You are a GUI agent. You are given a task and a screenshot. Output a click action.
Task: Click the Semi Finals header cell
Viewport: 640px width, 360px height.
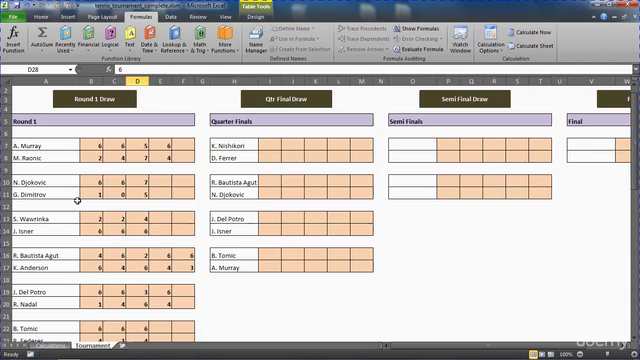(x=470, y=121)
